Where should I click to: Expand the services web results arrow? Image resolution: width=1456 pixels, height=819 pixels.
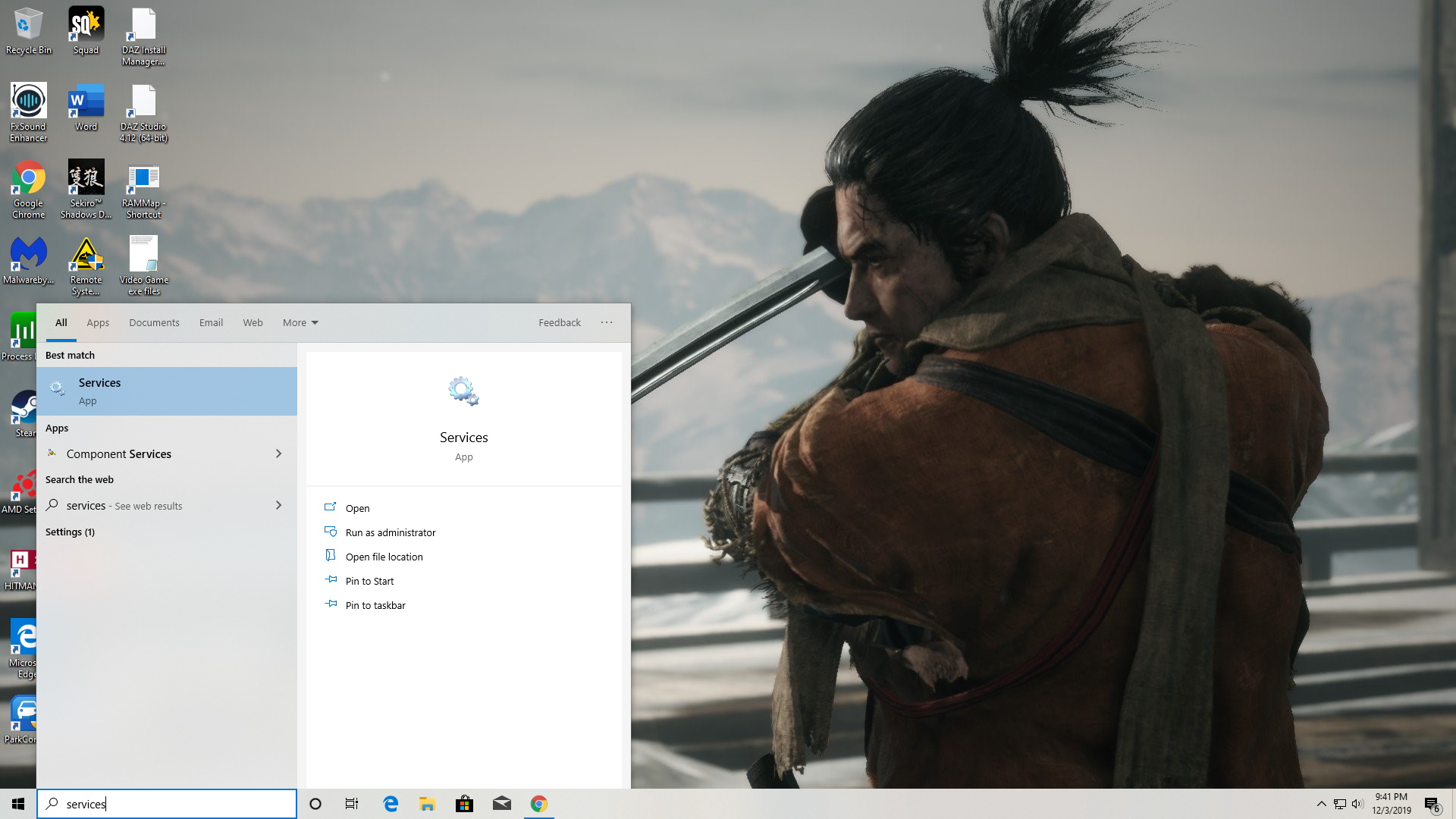tap(278, 505)
